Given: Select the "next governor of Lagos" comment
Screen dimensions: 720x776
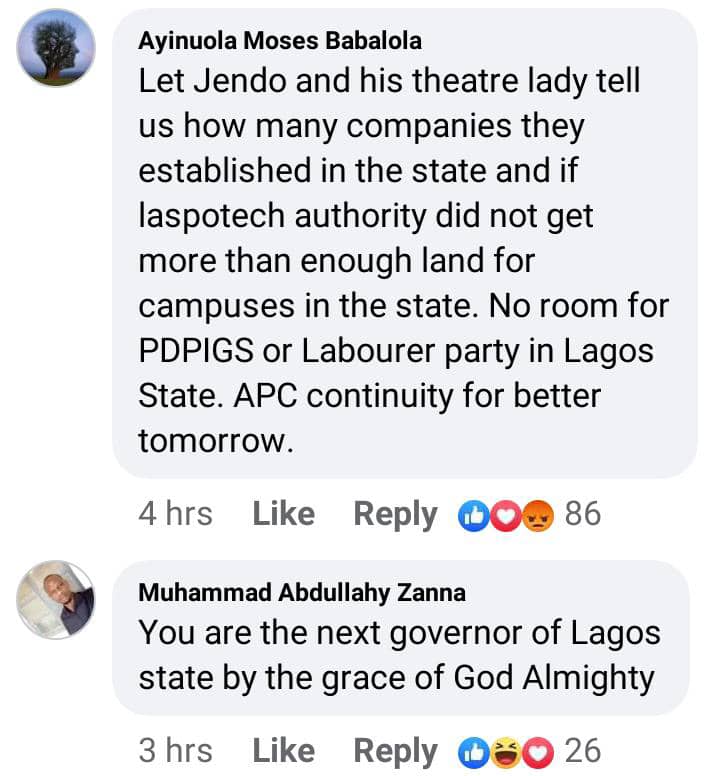Looking at the screenshot, I should click(x=398, y=655).
